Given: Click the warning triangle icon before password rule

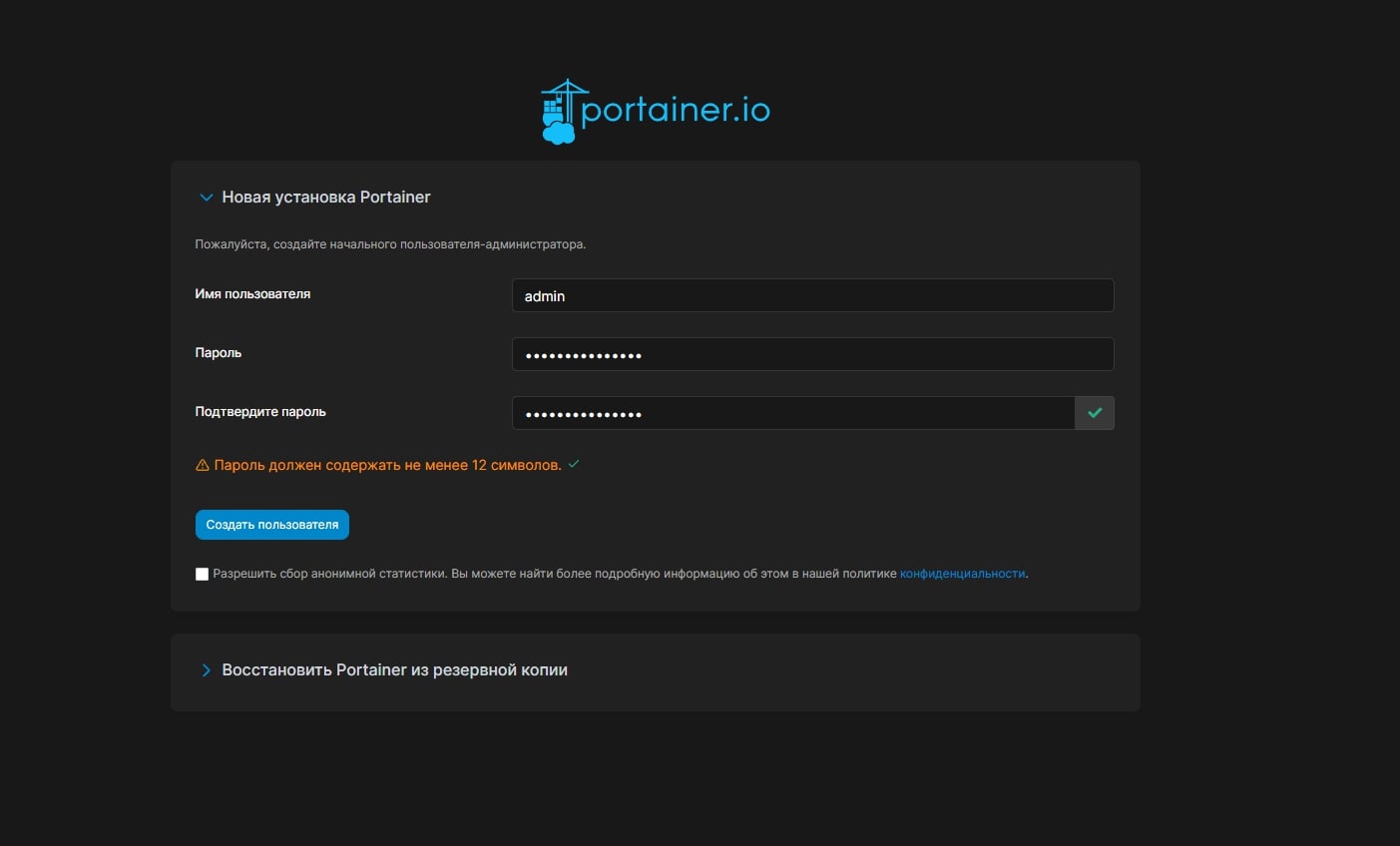Looking at the screenshot, I should coord(203,465).
